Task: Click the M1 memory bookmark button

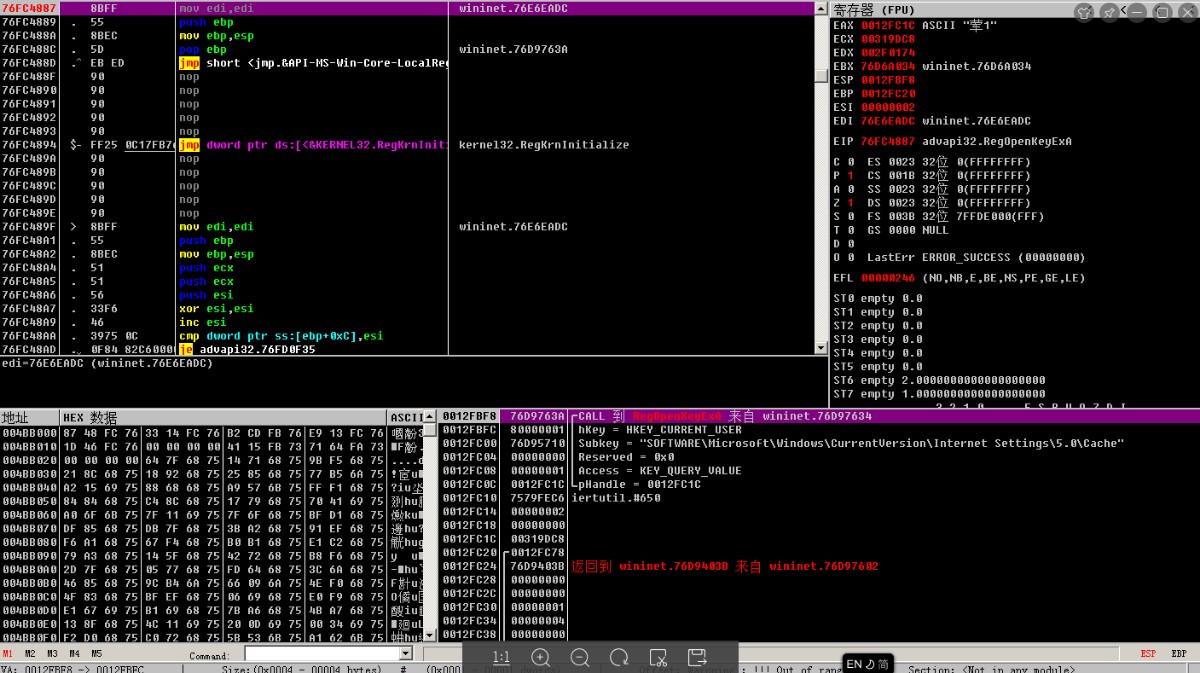Action: [x=8, y=654]
